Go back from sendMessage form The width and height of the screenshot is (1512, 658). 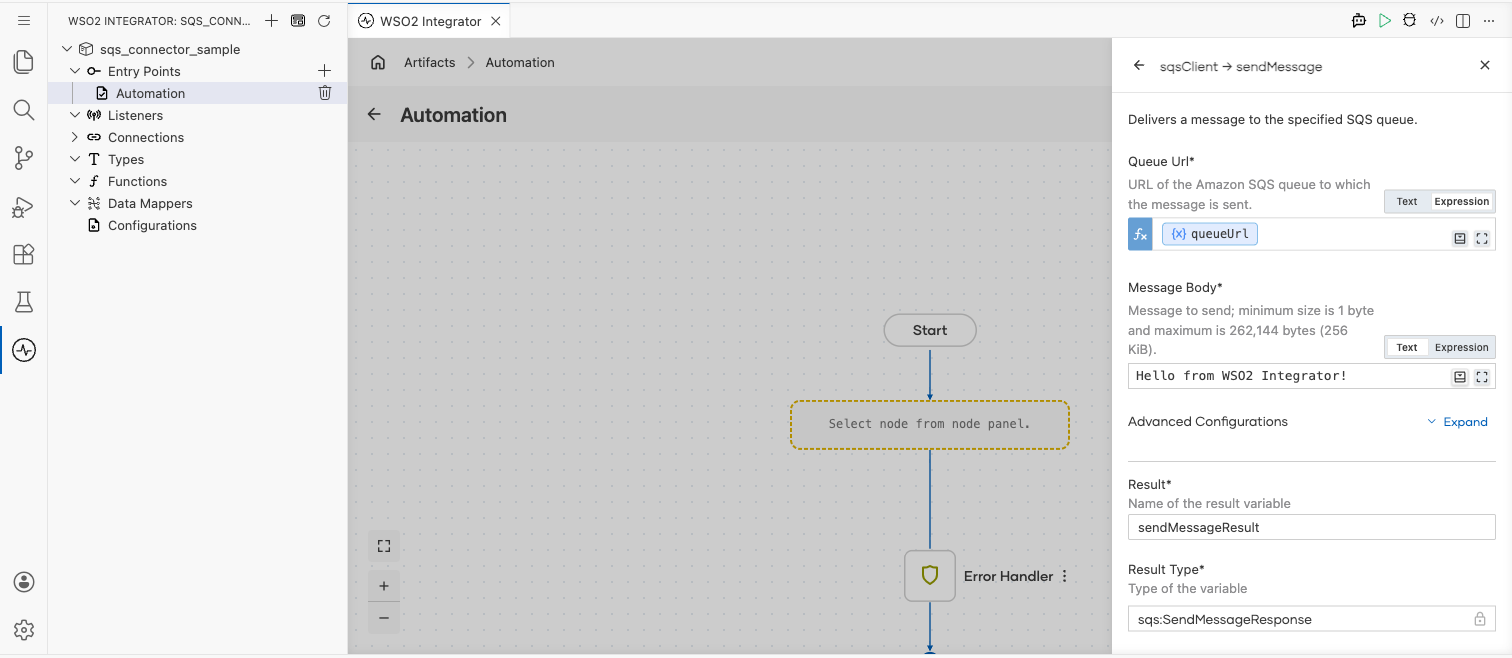click(1138, 65)
